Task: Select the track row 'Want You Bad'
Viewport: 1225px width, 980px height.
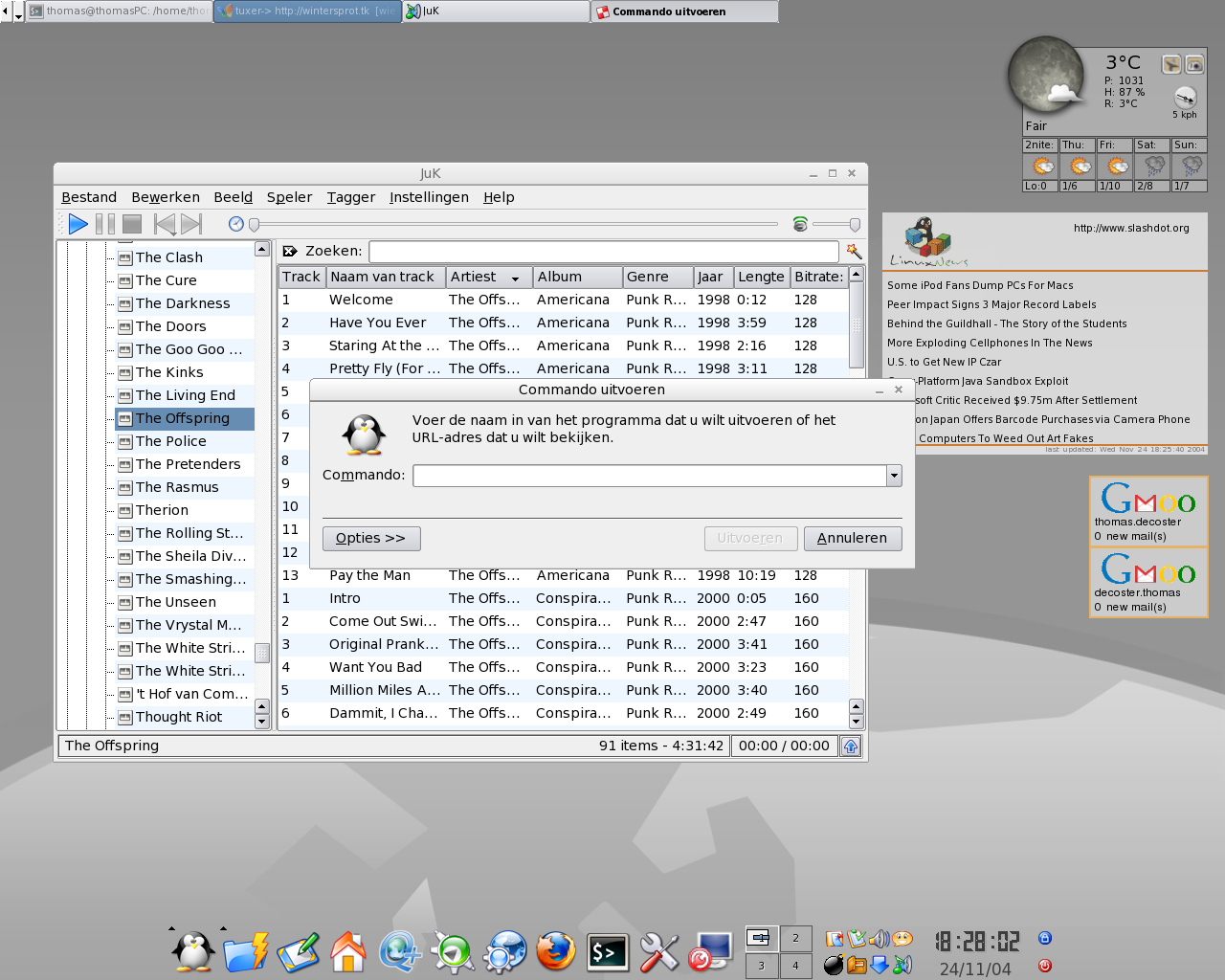Action: pyautogui.click(x=563, y=667)
